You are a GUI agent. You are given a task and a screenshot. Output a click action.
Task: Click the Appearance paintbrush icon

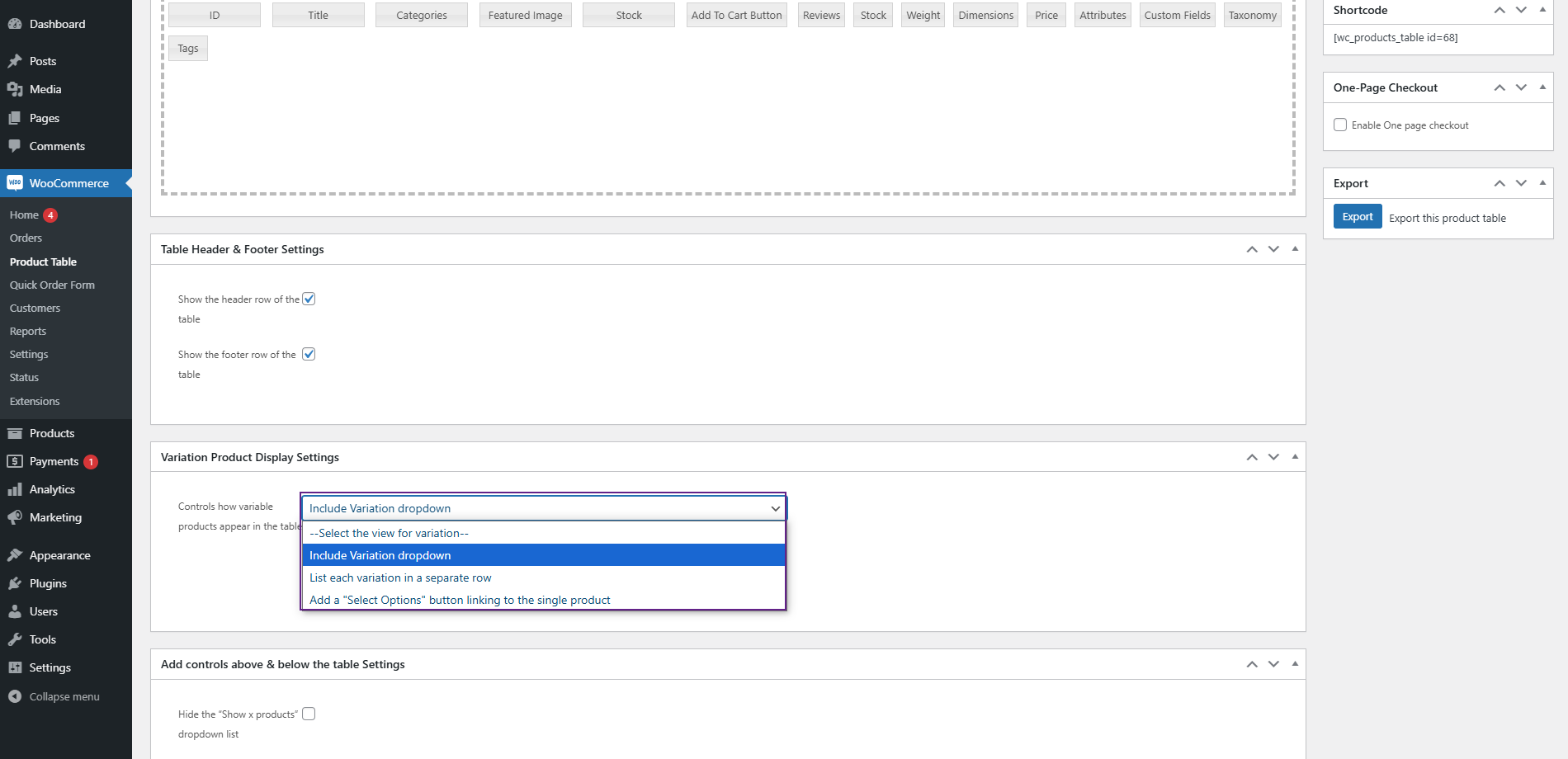pos(15,555)
